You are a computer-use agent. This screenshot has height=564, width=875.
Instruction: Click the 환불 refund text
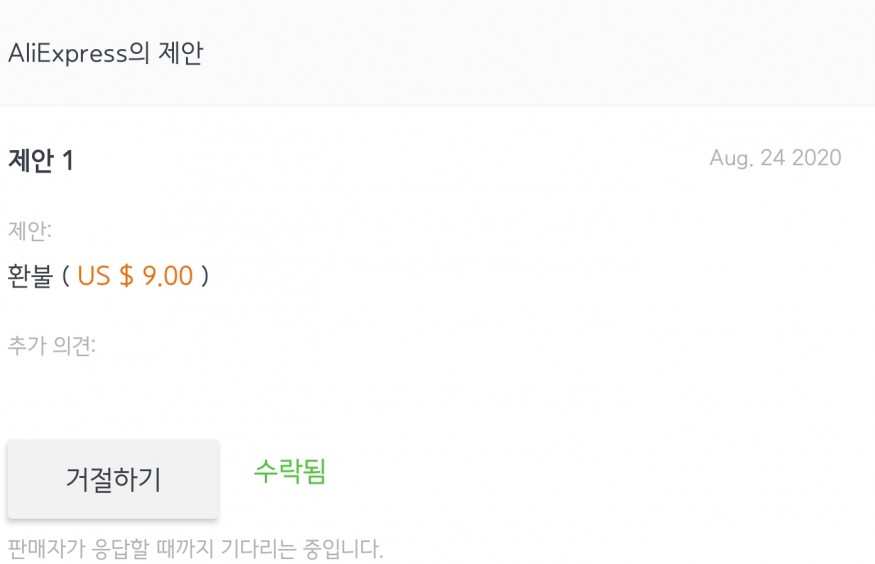click(x=30, y=276)
